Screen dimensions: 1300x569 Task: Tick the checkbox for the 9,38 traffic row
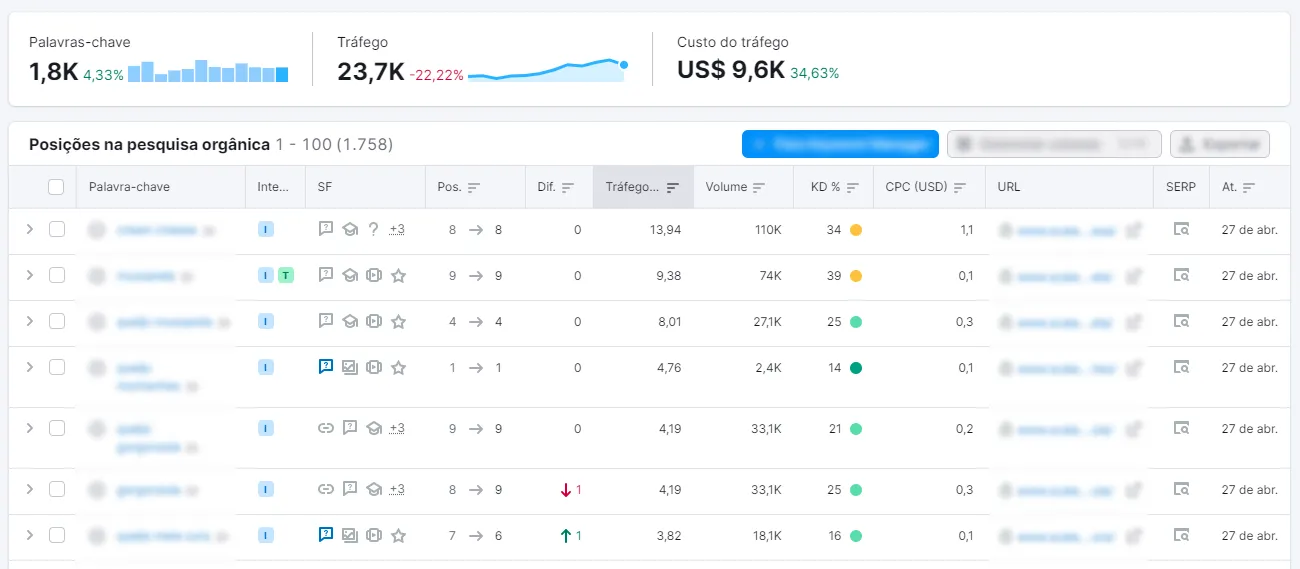pos(57,275)
